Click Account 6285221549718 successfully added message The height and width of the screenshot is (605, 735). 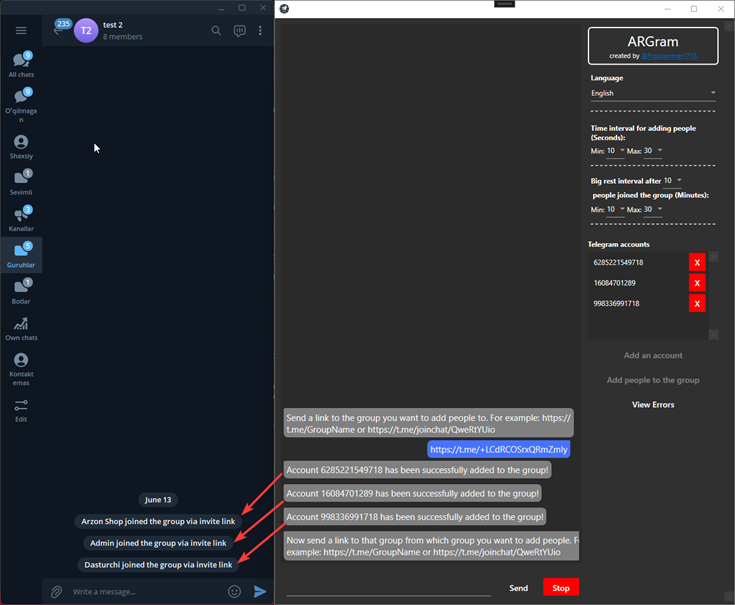pos(417,470)
